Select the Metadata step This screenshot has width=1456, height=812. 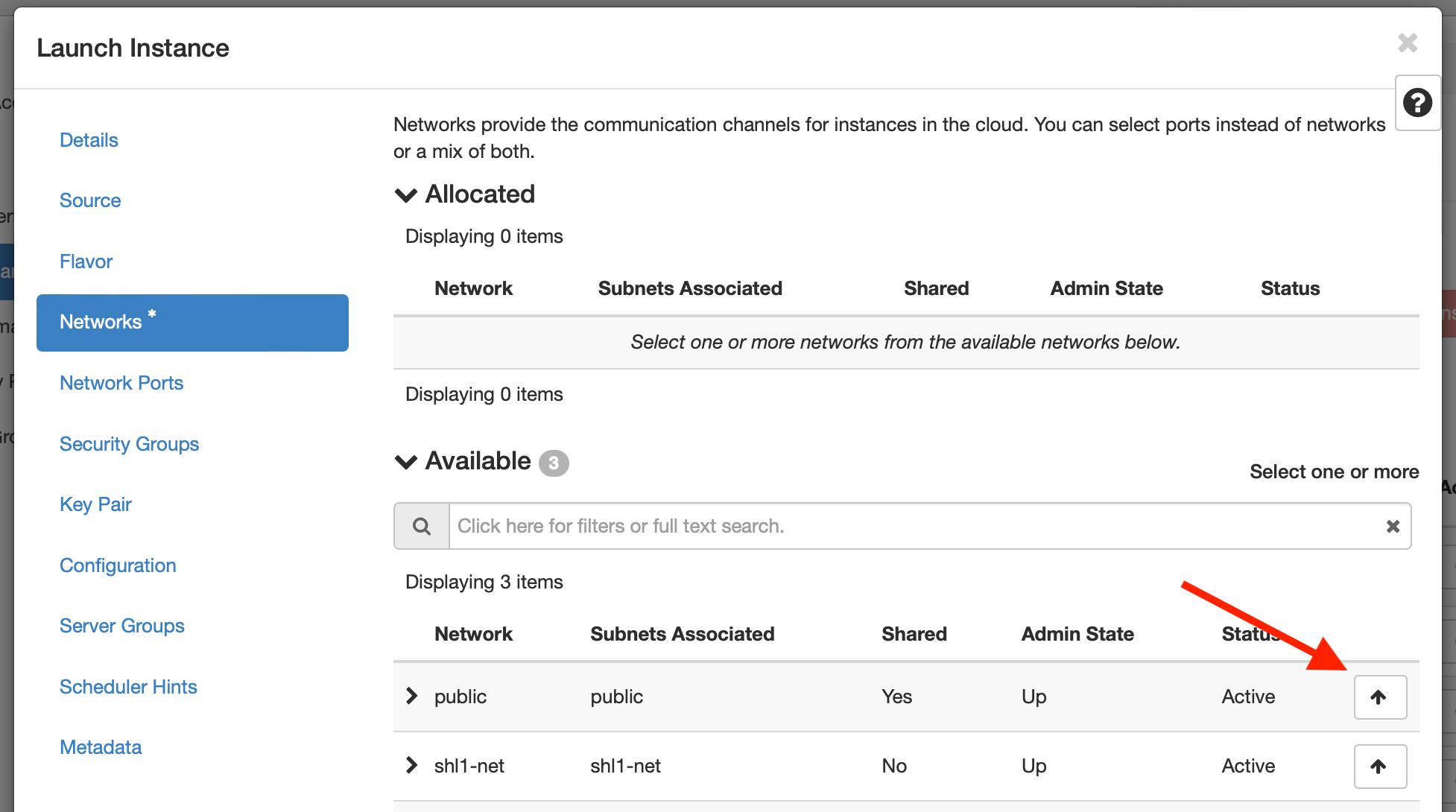101,747
